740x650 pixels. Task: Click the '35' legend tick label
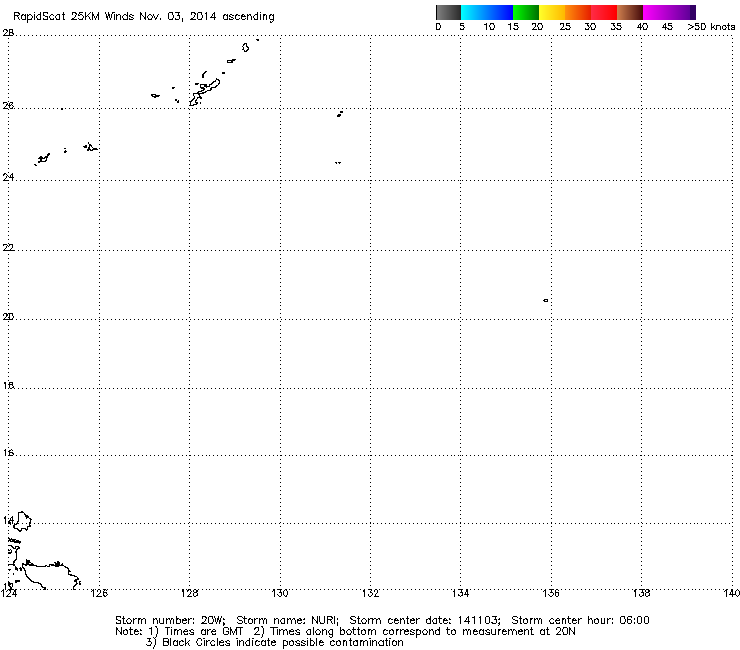[x=616, y=27]
